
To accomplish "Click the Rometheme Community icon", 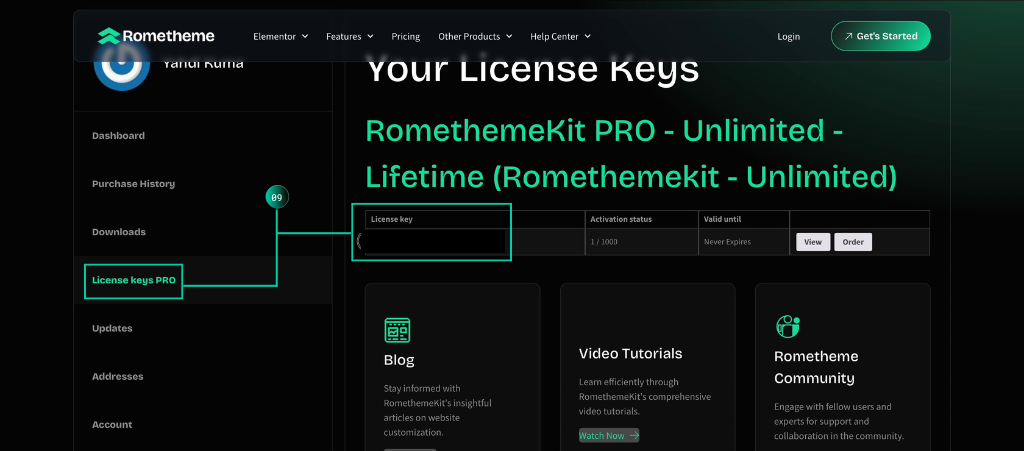I will [x=788, y=326].
